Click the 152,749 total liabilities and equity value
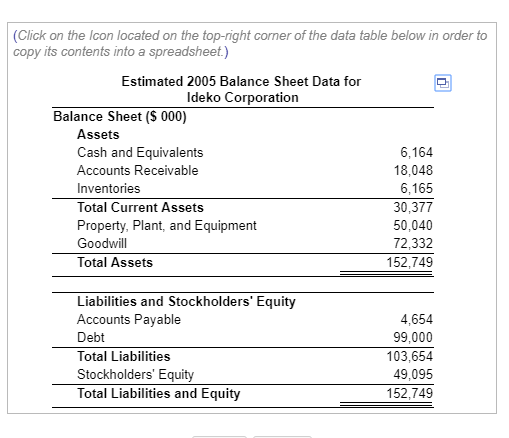Image resolution: width=509 pixels, height=438 pixels. click(x=410, y=393)
